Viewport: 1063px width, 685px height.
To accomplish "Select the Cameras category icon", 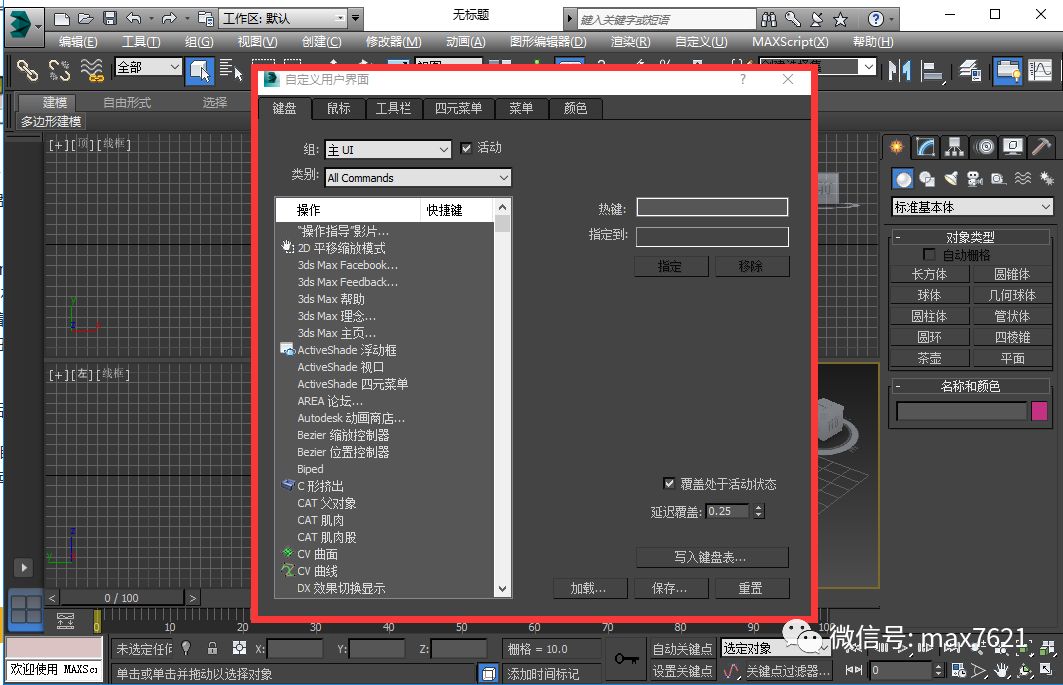I will (x=975, y=179).
